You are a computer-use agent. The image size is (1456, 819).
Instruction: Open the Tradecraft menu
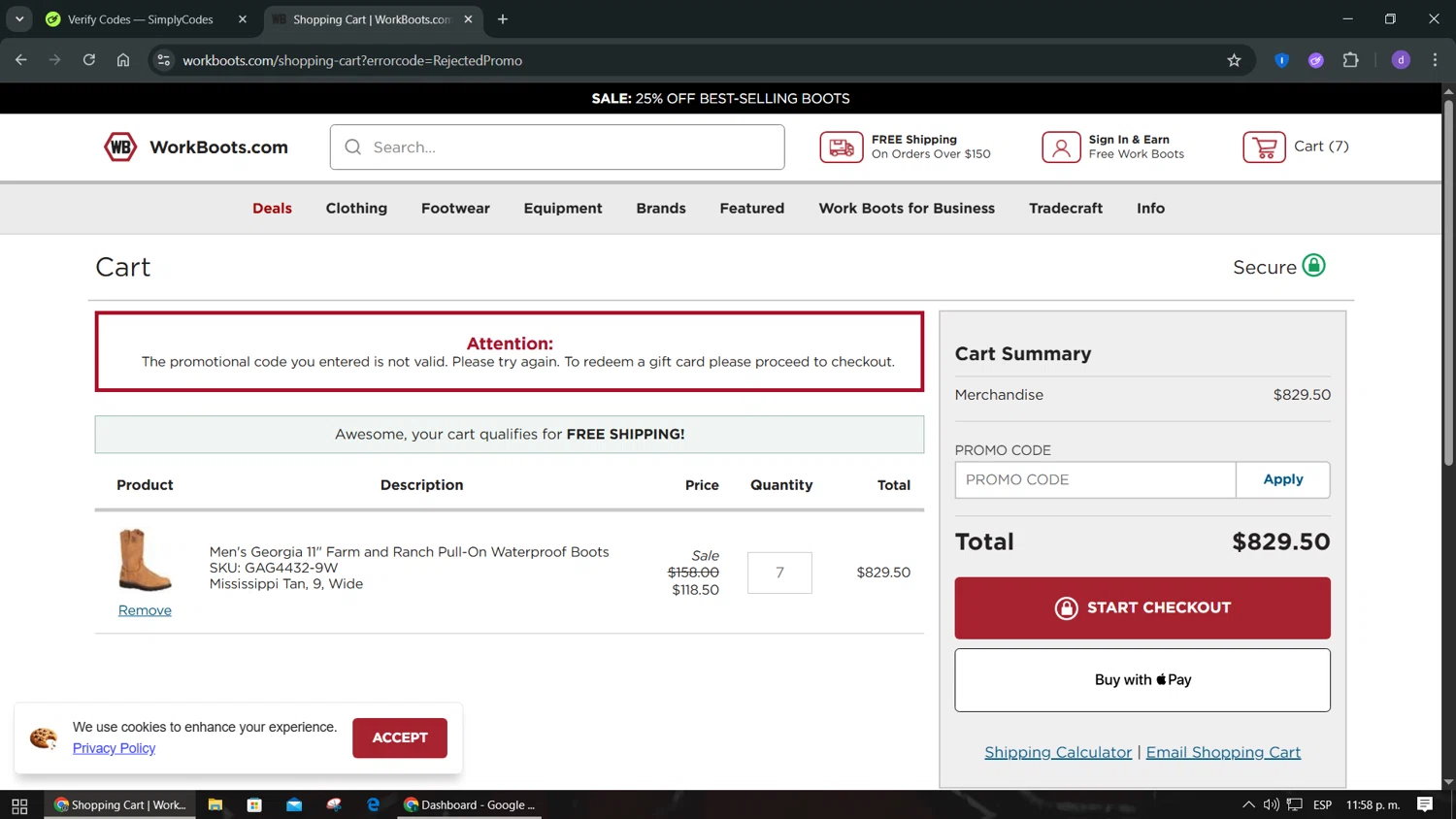pyautogui.click(x=1066, y=208)
